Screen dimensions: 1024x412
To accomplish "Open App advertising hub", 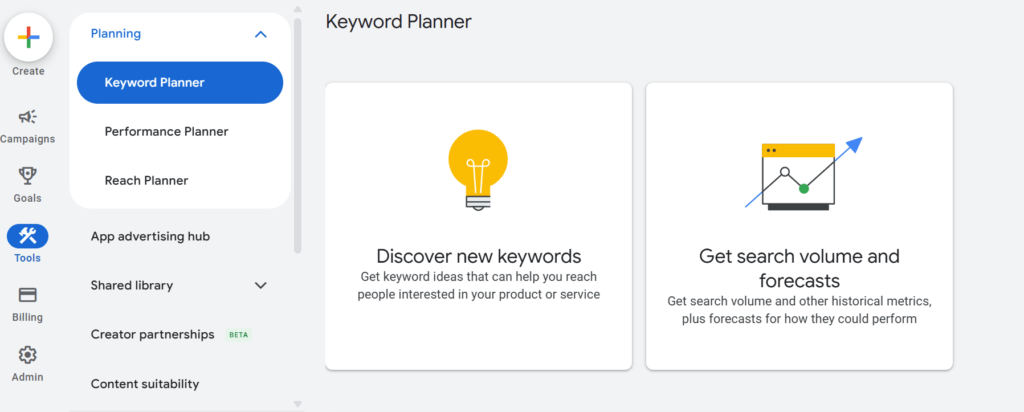I will pos(150,236).
